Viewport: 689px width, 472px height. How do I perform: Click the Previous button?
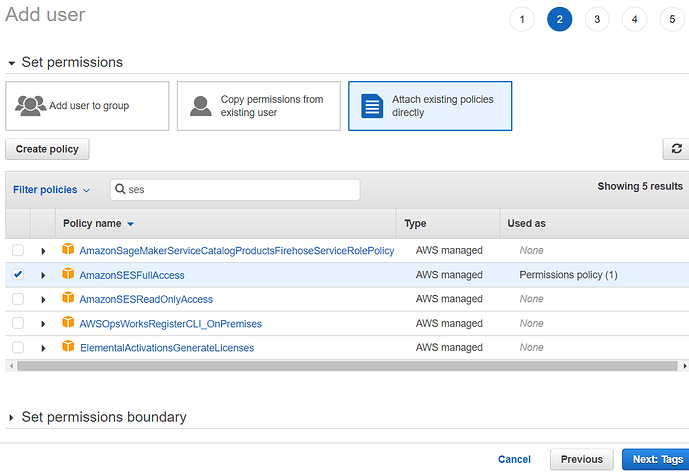click(x=582, y=459)
